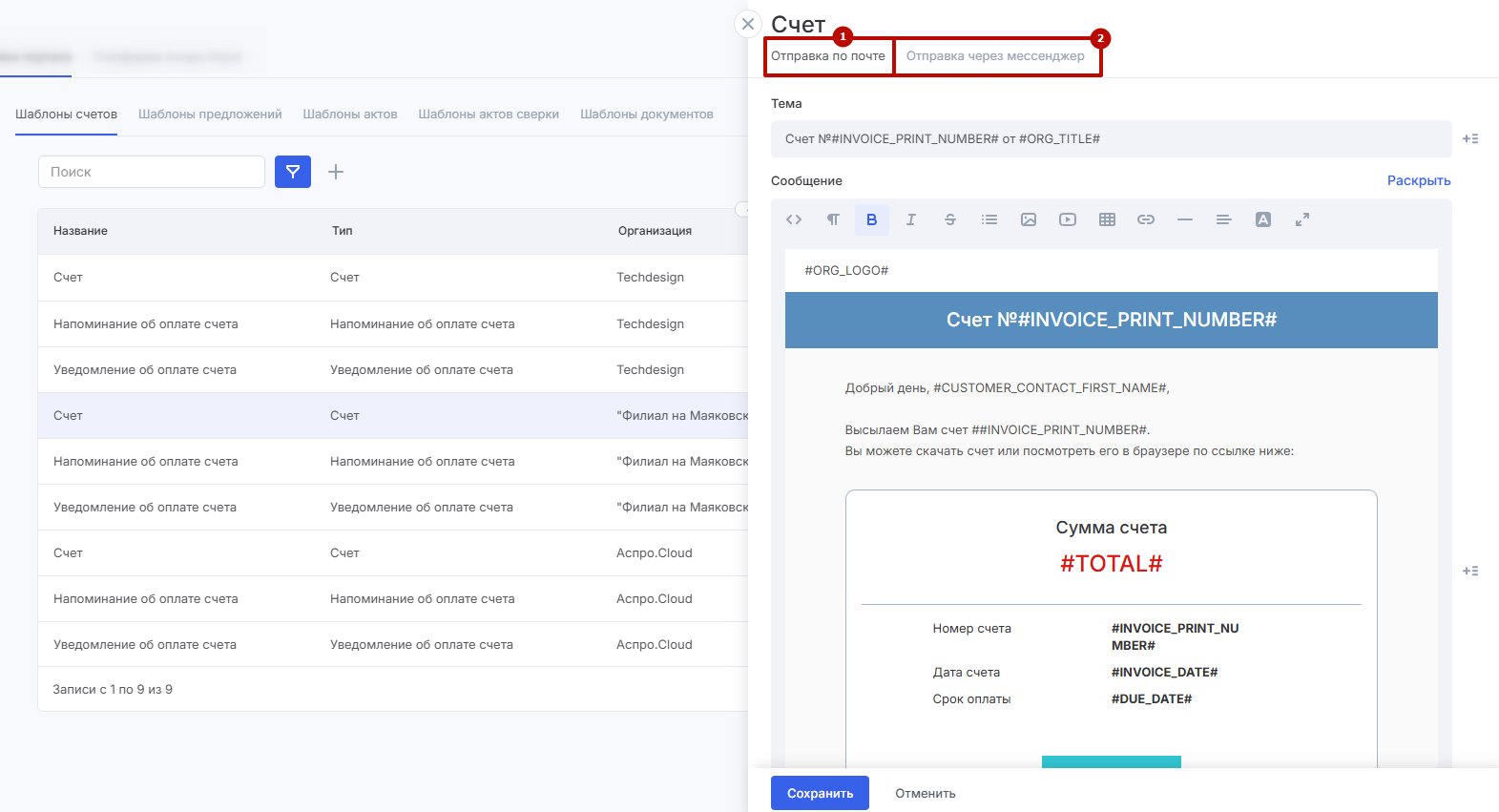Apply italic formatting in the message editor
Image resolution: width=1499 pixels, height=812 pixels.
point(910,219)
